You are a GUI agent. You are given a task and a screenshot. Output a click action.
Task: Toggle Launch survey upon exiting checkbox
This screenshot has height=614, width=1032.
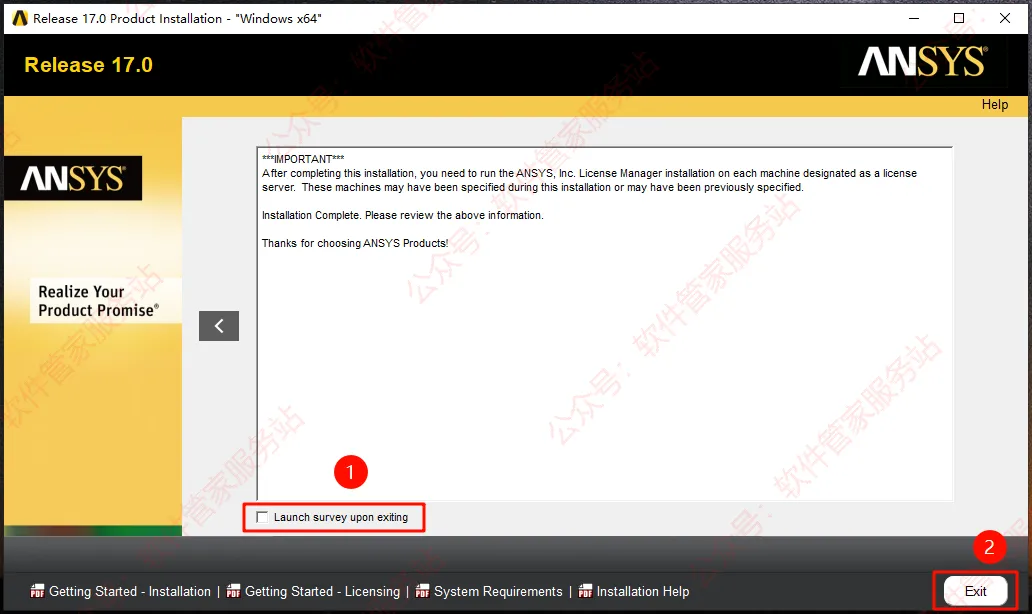[x=262, y=517]
